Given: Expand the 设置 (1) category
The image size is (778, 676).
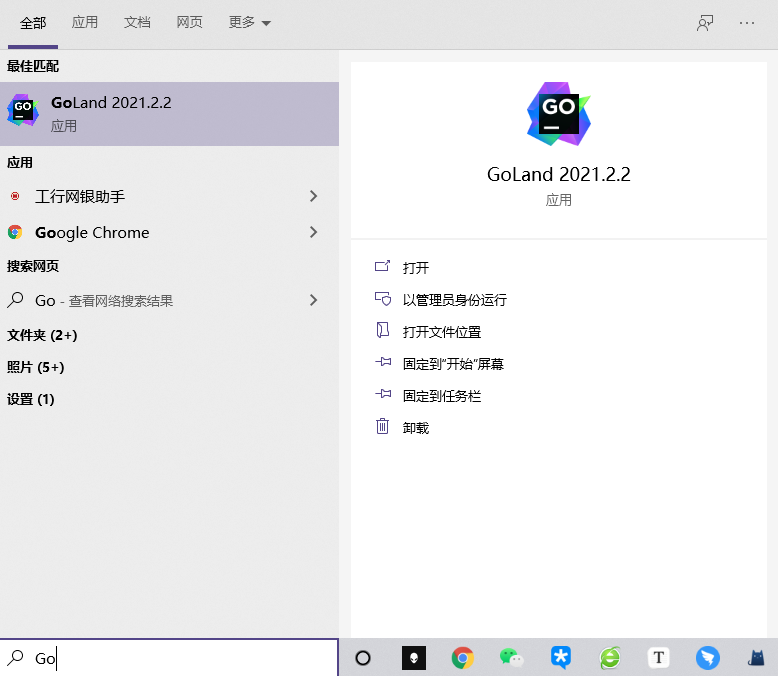Looking at the screenshot, I should [x=31, y=399].
